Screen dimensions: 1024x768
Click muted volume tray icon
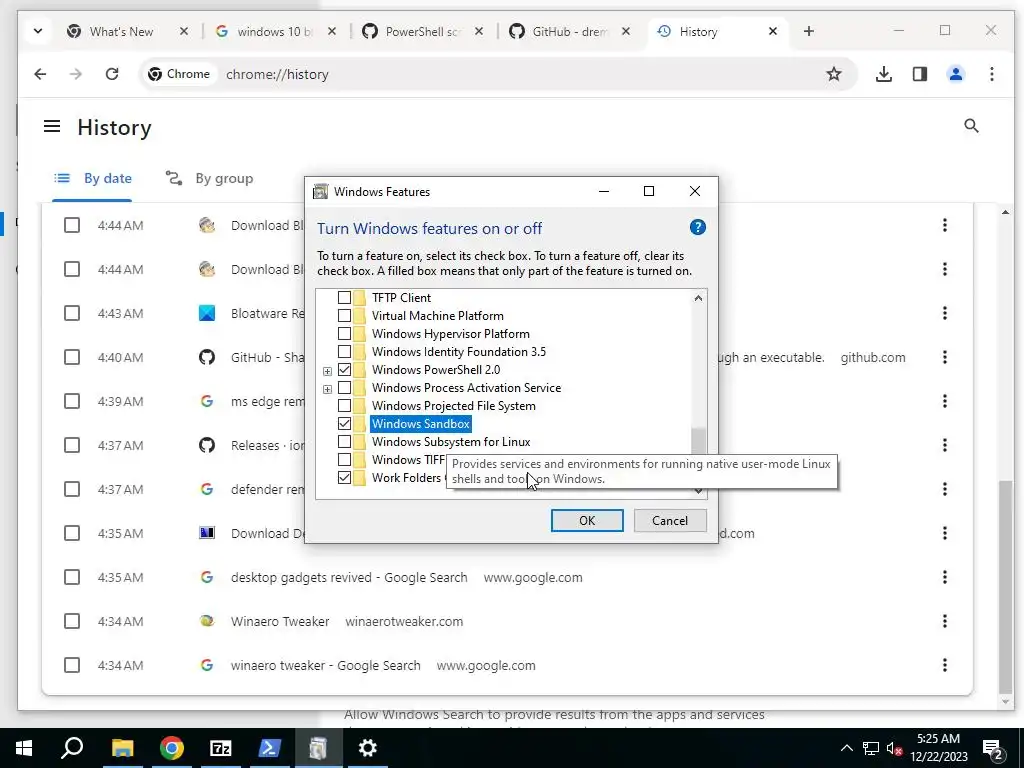pyautogui.click(x=894, y=748)
